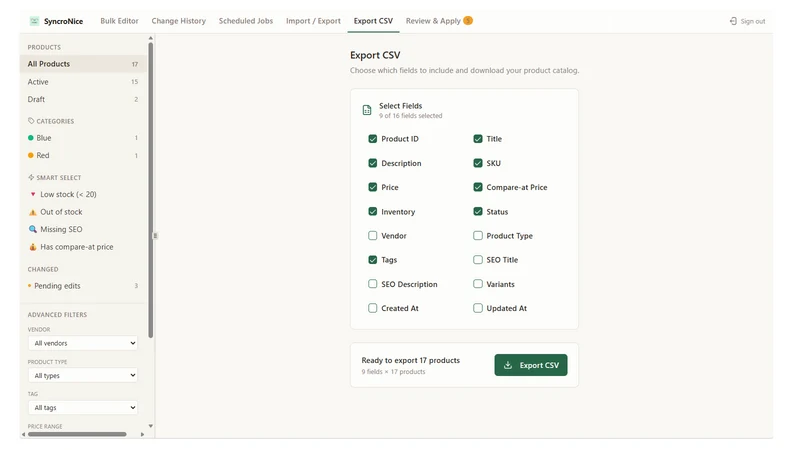Filter by Draft products
Viewport: 800px width, 450px height.
pyautogui.click(x=83, y=99)
